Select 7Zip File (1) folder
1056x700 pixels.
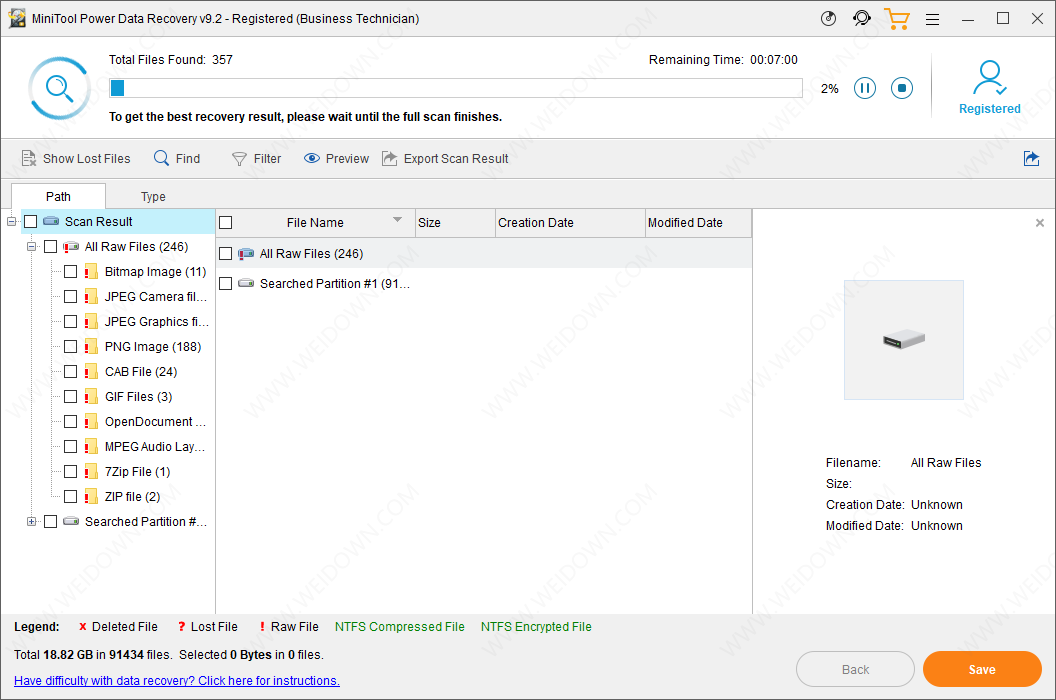coord(137,472)
